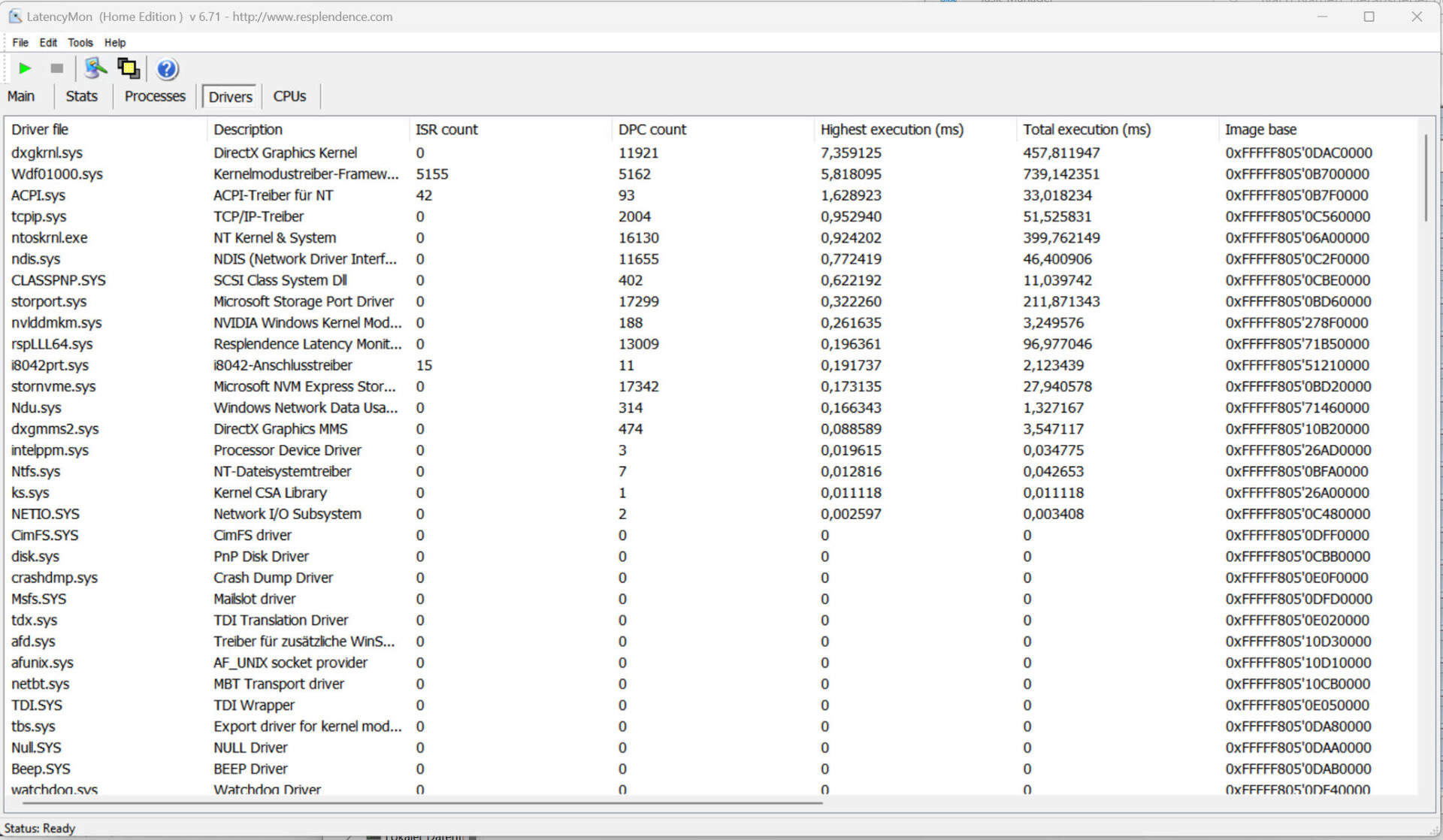This screenshot has height=840, width=1443.
Task: Click the vertical scrollbar of the drivers list
Action: [x=1425, y=178]
